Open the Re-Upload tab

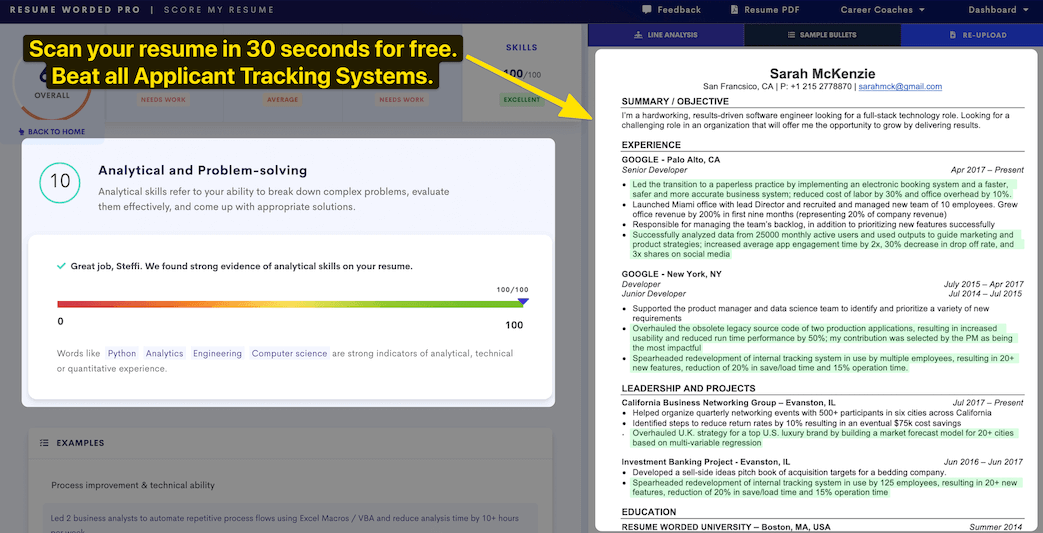point(972,35)
